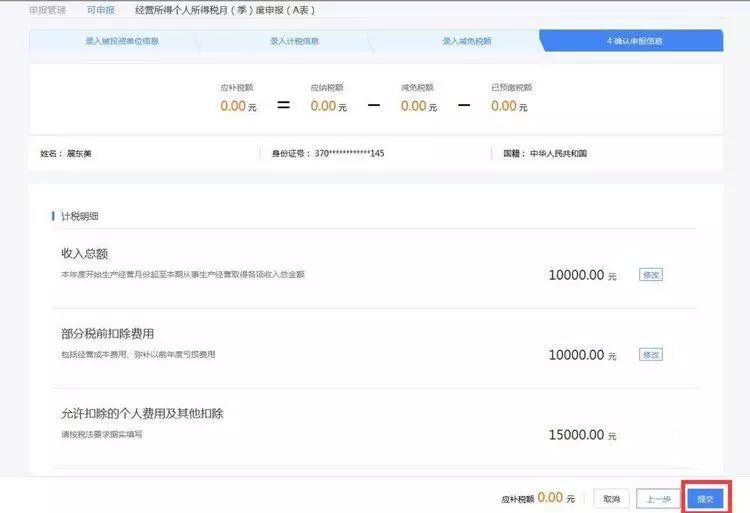This screenshot has height=513, width=750.
Task: Click 修改 next to 收入总额
Action: coord(651,275)
